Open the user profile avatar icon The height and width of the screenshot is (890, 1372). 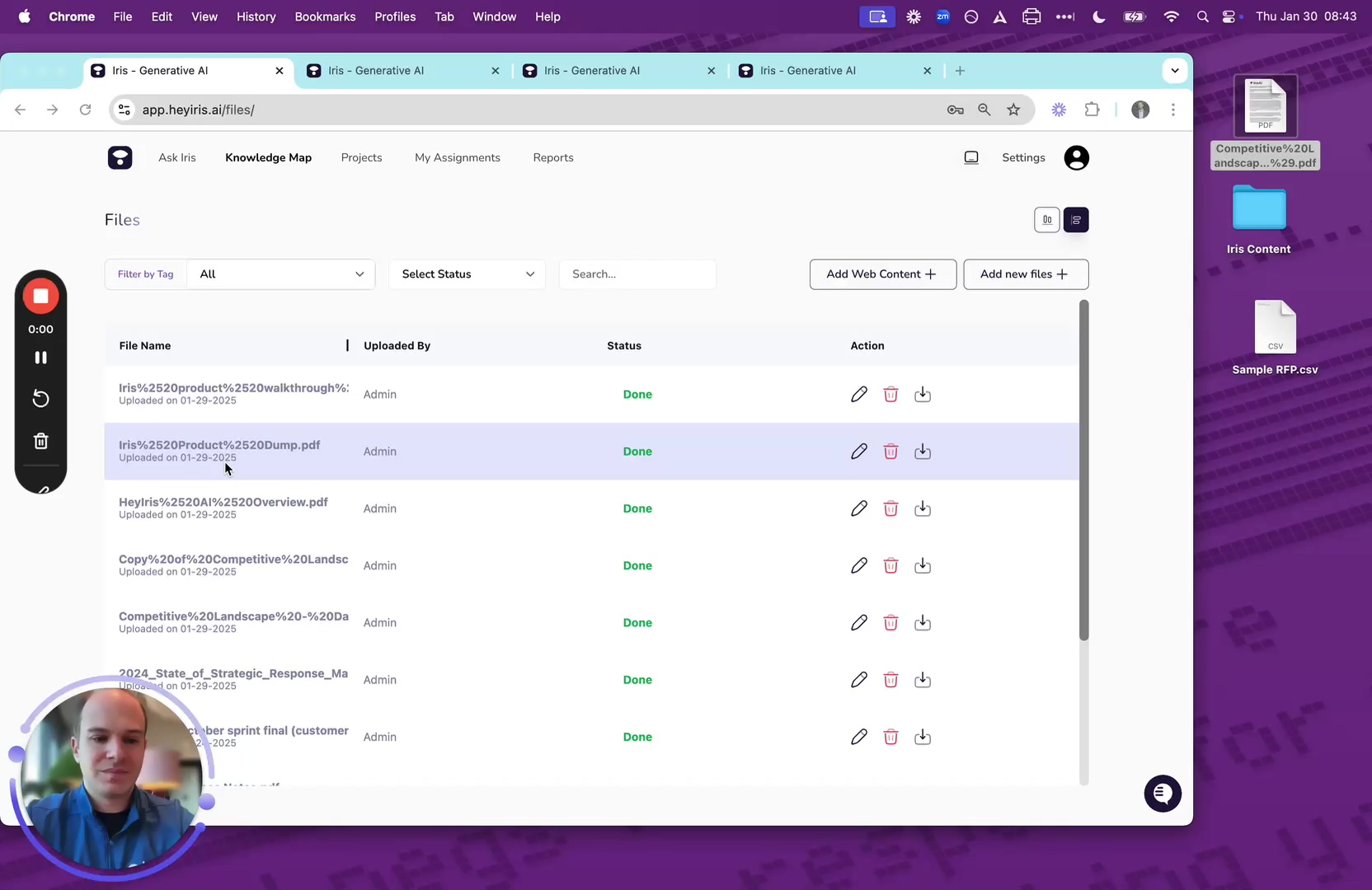click(1076, 157)
